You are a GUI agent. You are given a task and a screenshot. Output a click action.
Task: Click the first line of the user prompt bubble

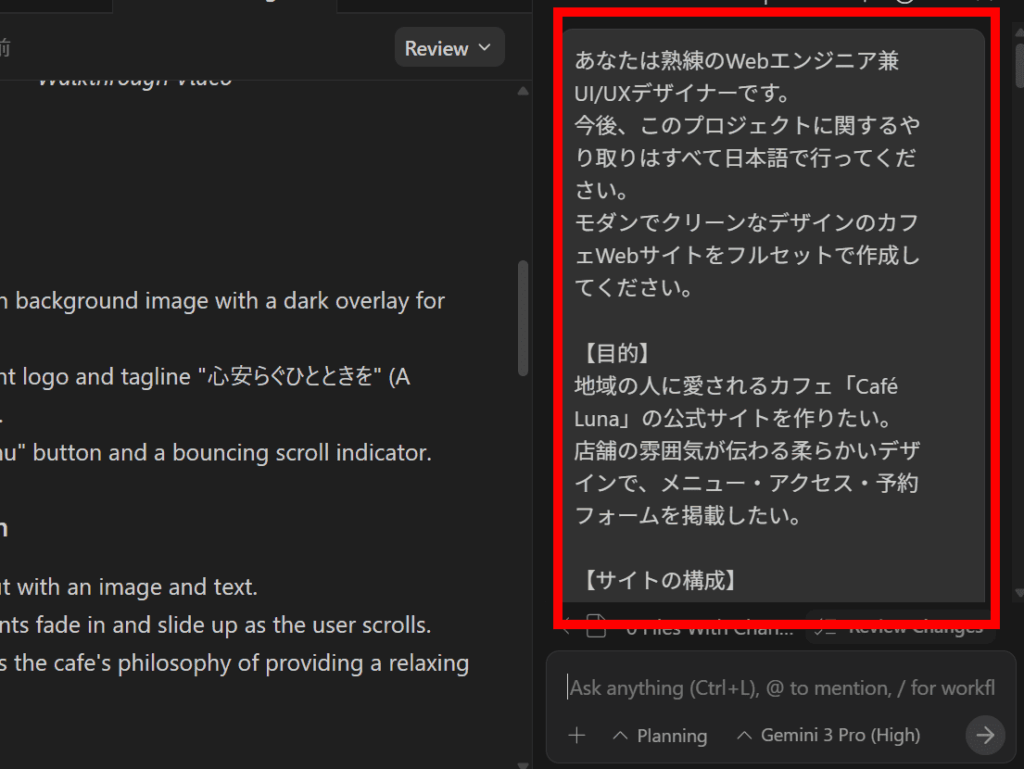pos(737,61)
